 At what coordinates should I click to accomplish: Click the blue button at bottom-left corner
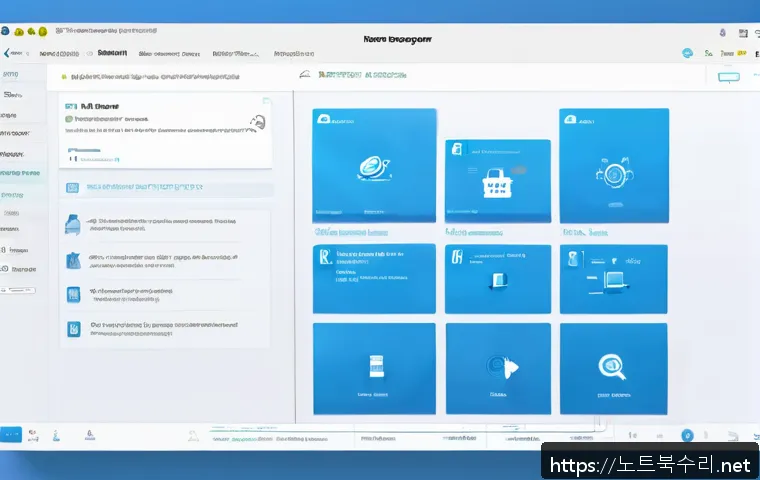point(11,435)
